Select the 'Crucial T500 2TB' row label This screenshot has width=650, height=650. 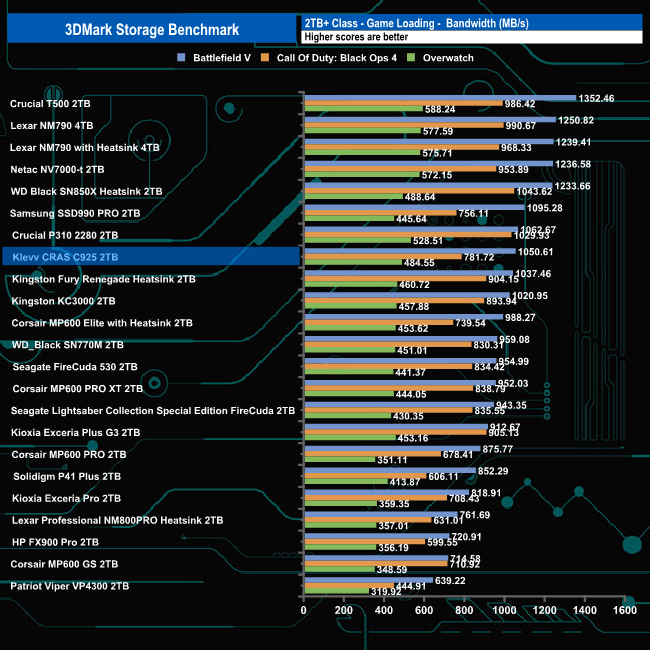pos(50,104)
